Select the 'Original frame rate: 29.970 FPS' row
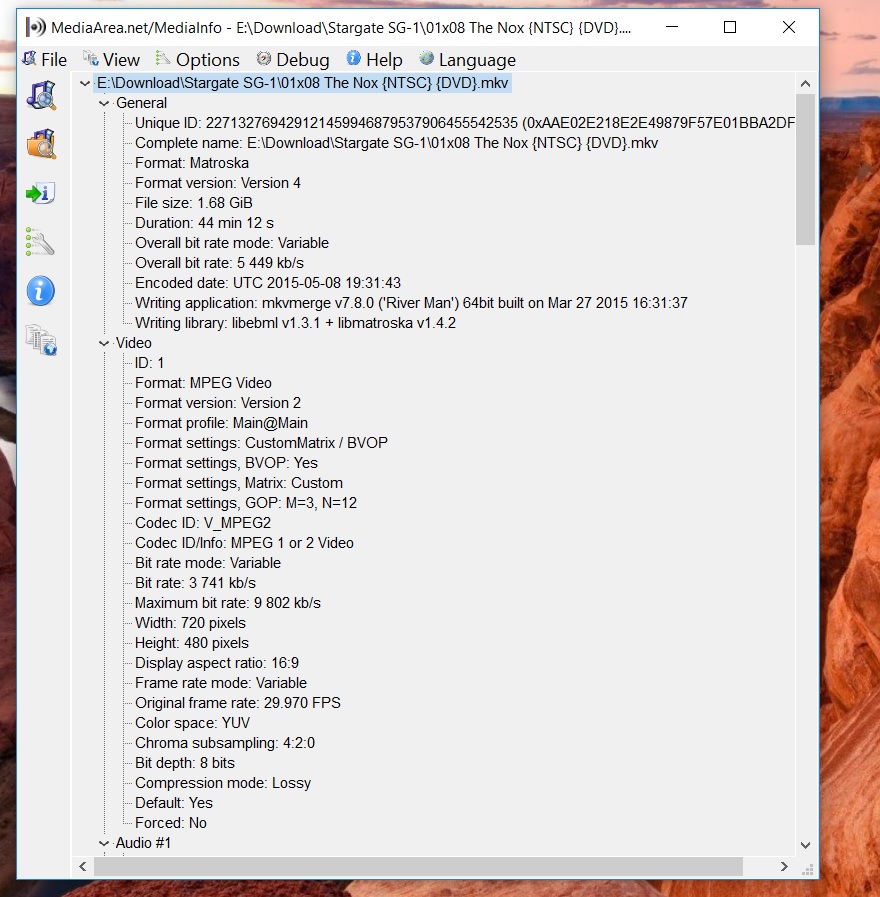Screen dimensions: 880x897 (237, 704)
